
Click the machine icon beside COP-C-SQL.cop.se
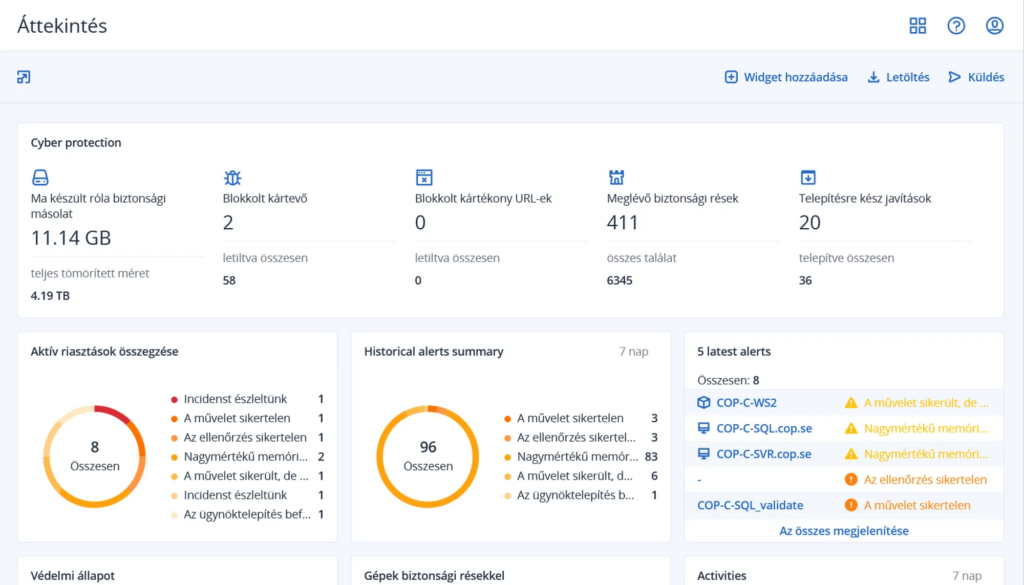click(703, 428)
